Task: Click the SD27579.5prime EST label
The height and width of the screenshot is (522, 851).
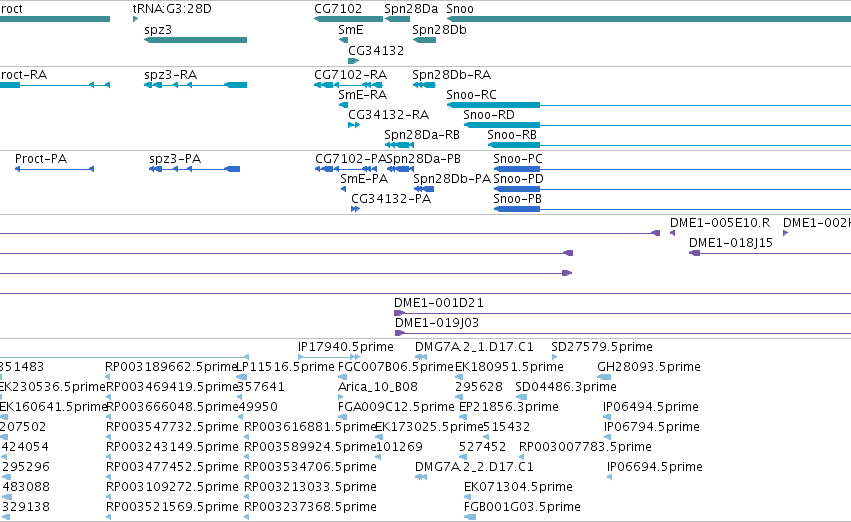Action: 601,347
